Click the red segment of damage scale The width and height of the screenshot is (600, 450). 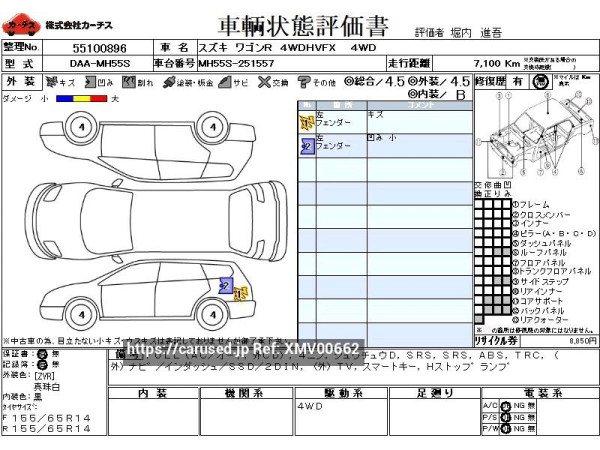[99, 99]
